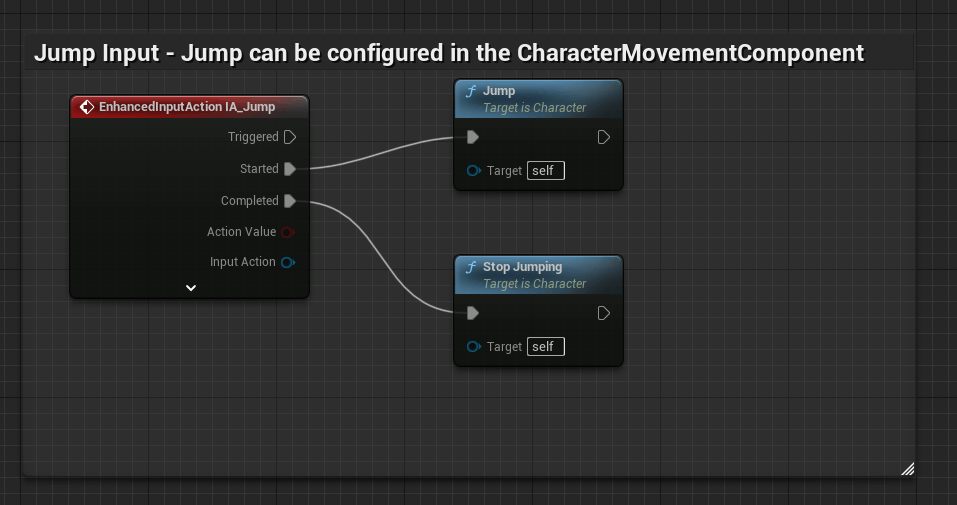957x505 pixels.
Task: Click the Triggered execution pin on IA_Jump
Action: pos(290,137)
